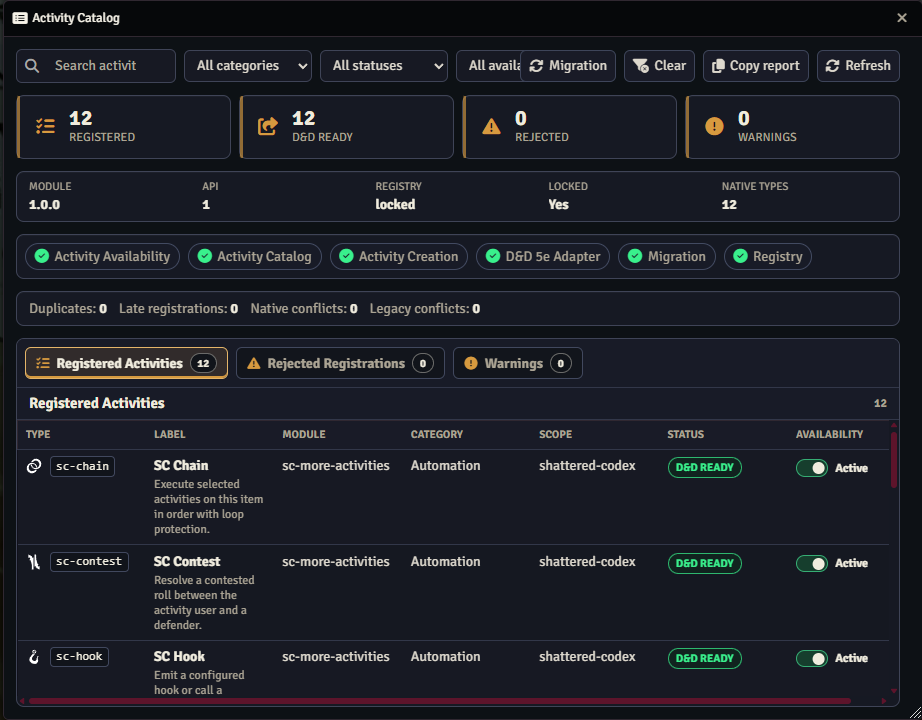Viewport: 922px width, 720px height.
Task: Click the TYPE column header
Action: [38, 434]
